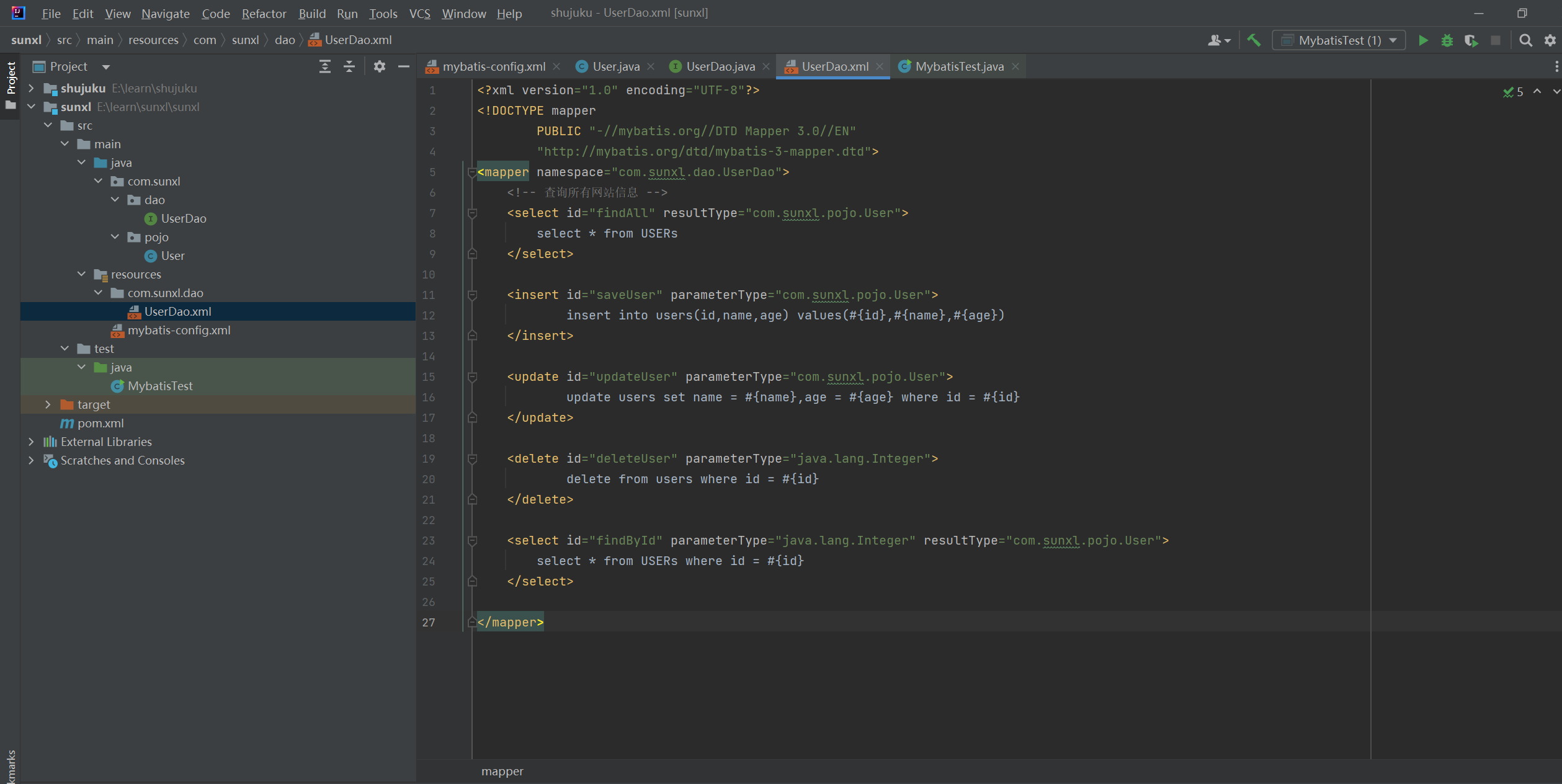Expand External Libraries node

tap(32, 442)
